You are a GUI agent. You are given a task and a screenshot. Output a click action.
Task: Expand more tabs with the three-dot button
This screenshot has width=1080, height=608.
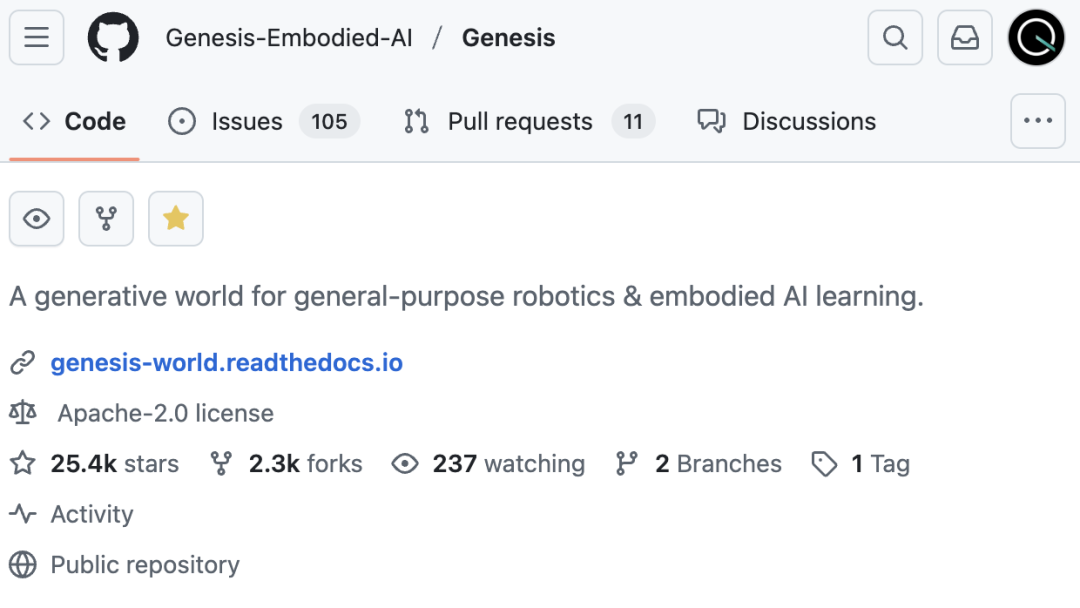click(1037, 120)
